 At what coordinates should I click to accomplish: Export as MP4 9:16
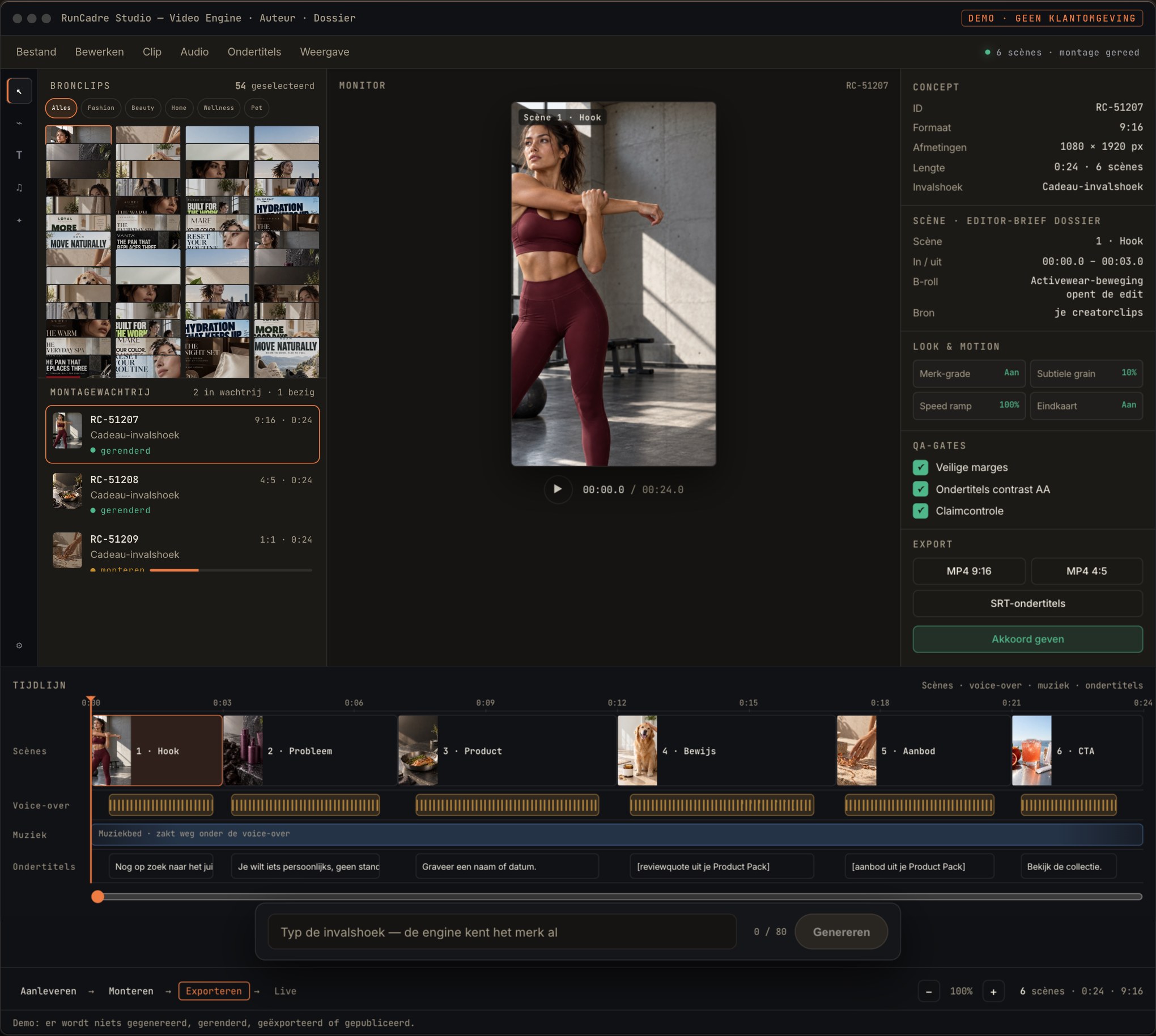[x=968, y=571]
